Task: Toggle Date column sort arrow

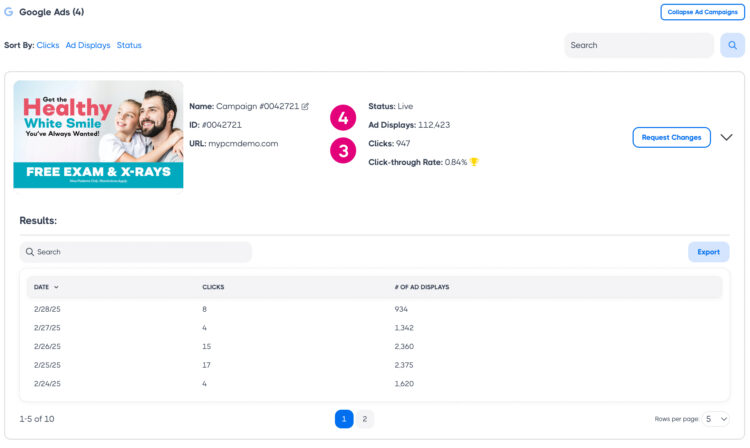Action: point(56,287)
